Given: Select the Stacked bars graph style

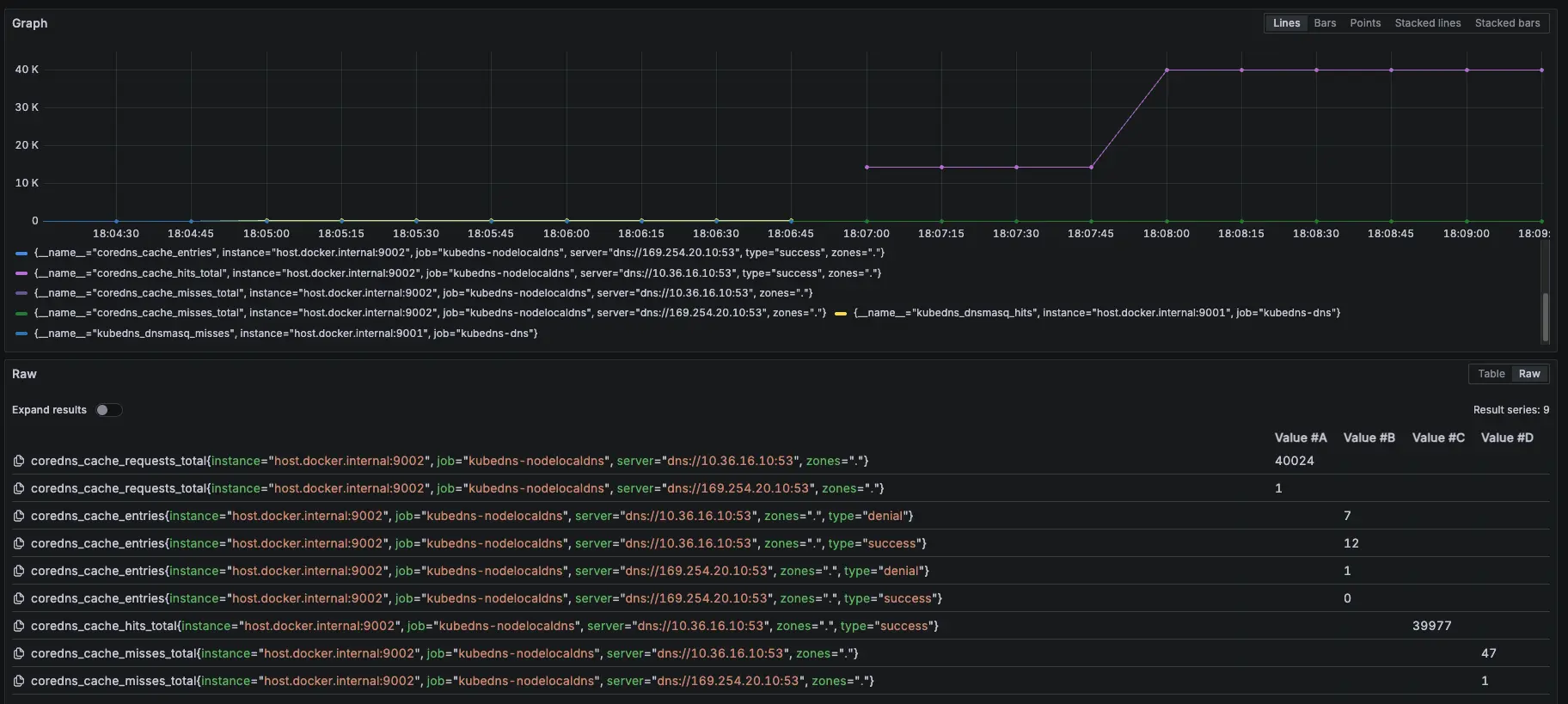Looking at the screenshot, I should (1507, 23).
